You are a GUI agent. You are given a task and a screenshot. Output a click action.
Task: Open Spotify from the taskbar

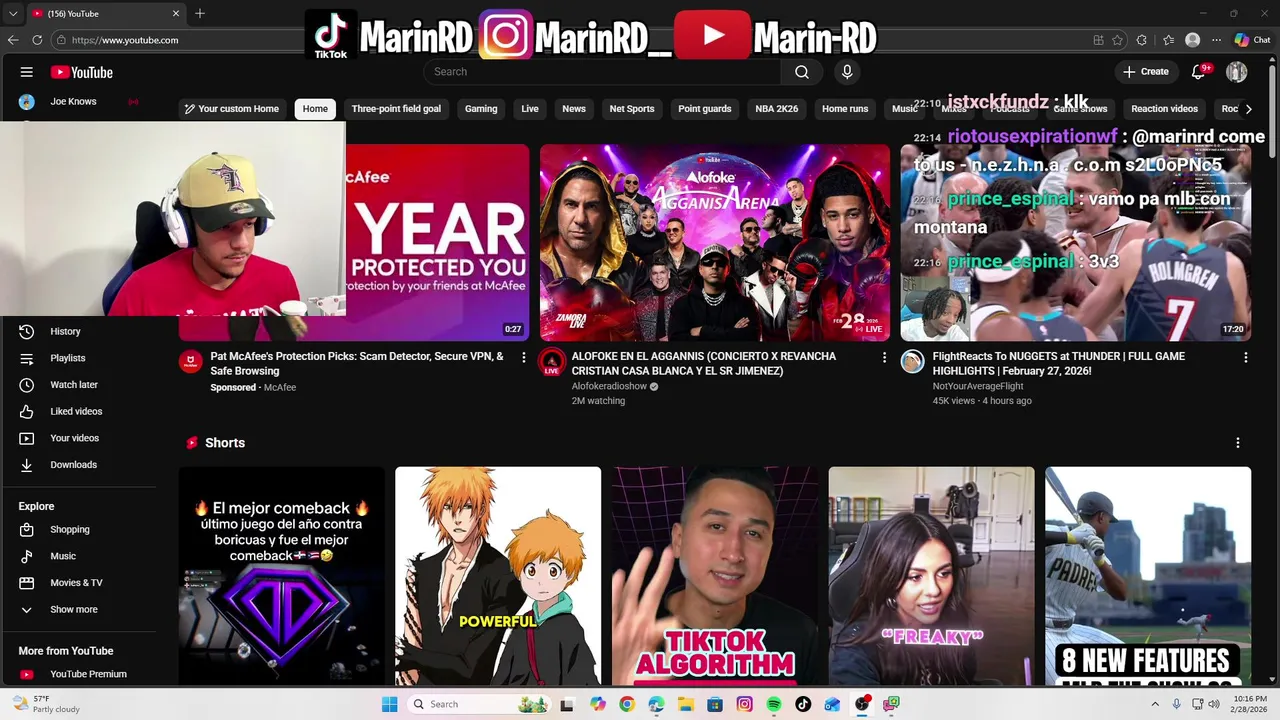point(774,704)
